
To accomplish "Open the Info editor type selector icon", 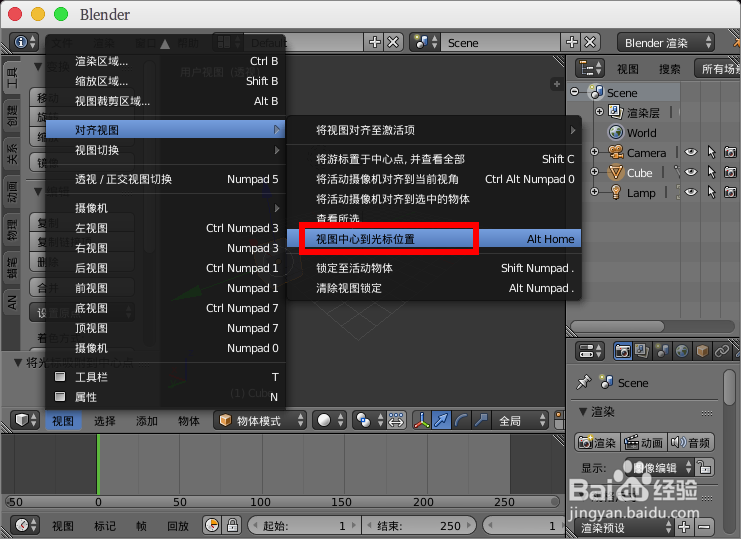I will (25, 43).
